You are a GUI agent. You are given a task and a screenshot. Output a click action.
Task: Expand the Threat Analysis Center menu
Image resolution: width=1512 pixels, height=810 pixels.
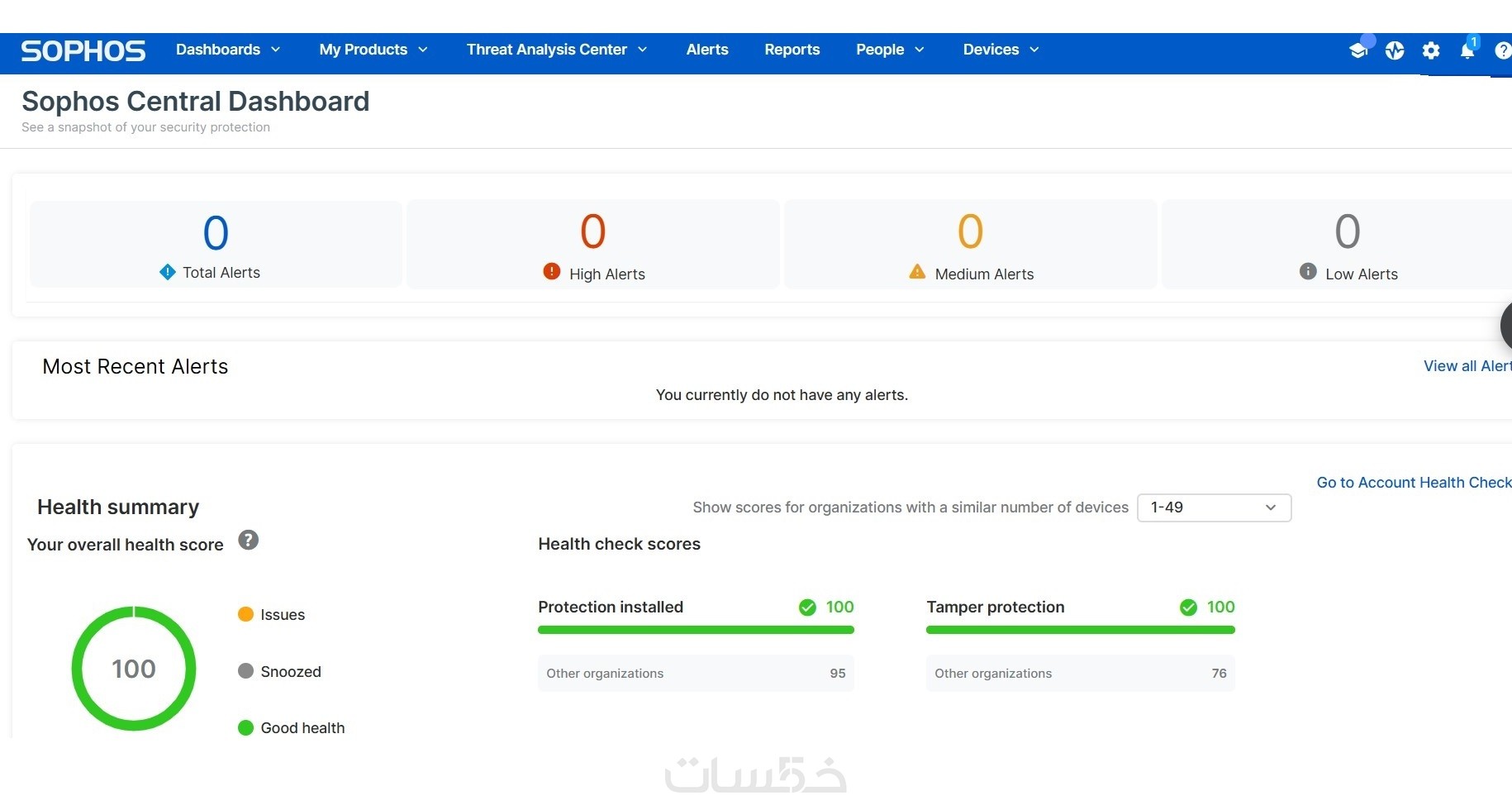click(x=557, y=50)
